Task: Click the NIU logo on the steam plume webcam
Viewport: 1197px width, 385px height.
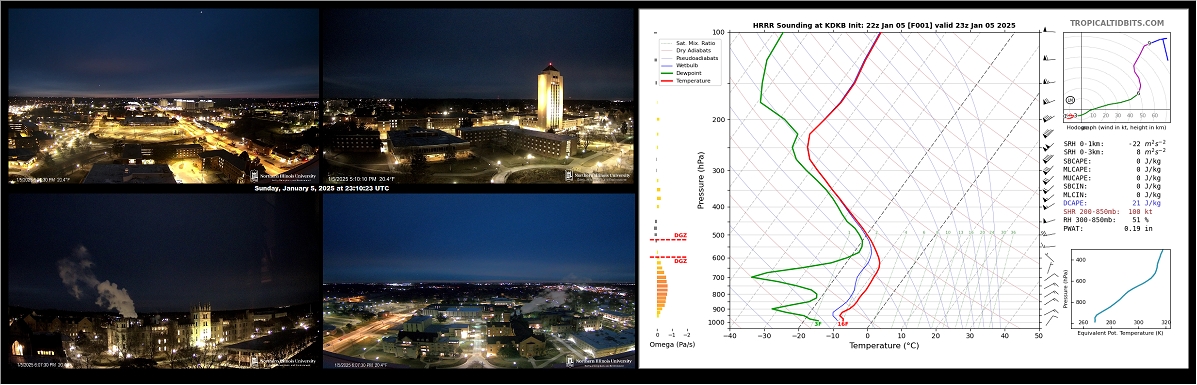Action: click(x=282, y=361)
